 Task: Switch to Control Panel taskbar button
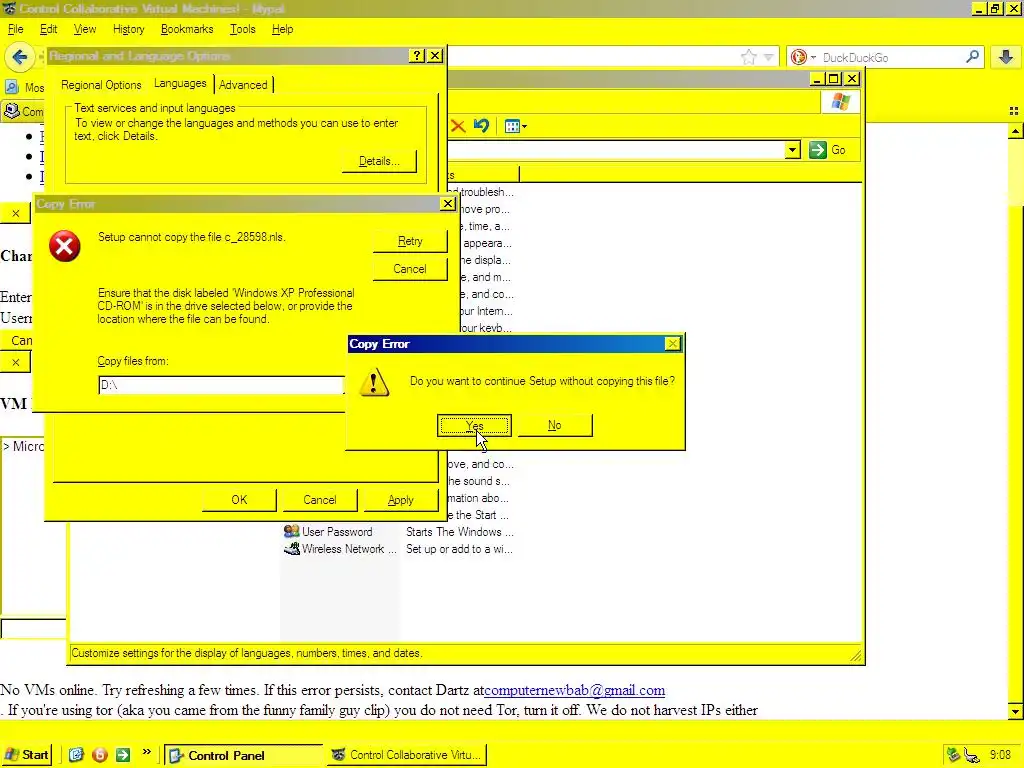[243, 756]
